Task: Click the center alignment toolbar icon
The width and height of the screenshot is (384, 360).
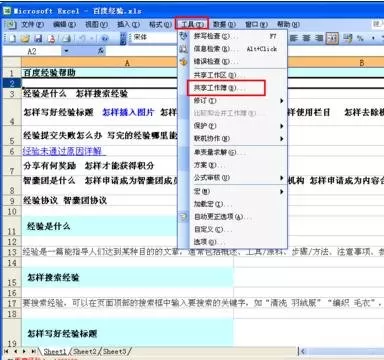Action: click(307, 38)
